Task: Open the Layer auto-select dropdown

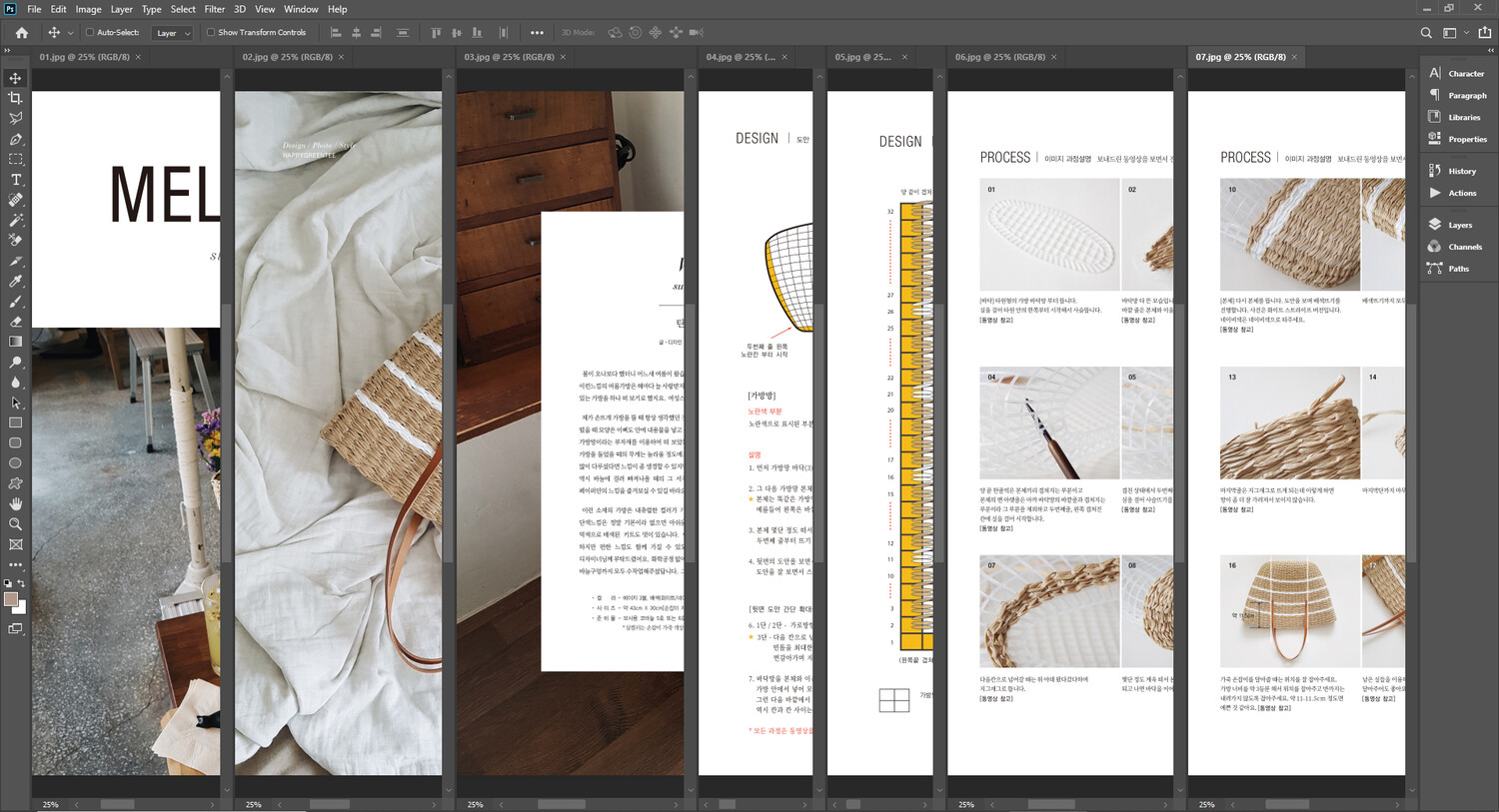Action: (x=173, y=33)
